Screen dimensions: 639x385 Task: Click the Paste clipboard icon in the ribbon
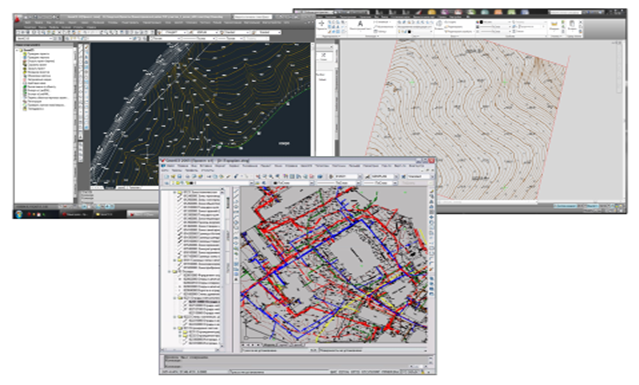[572, 24]
